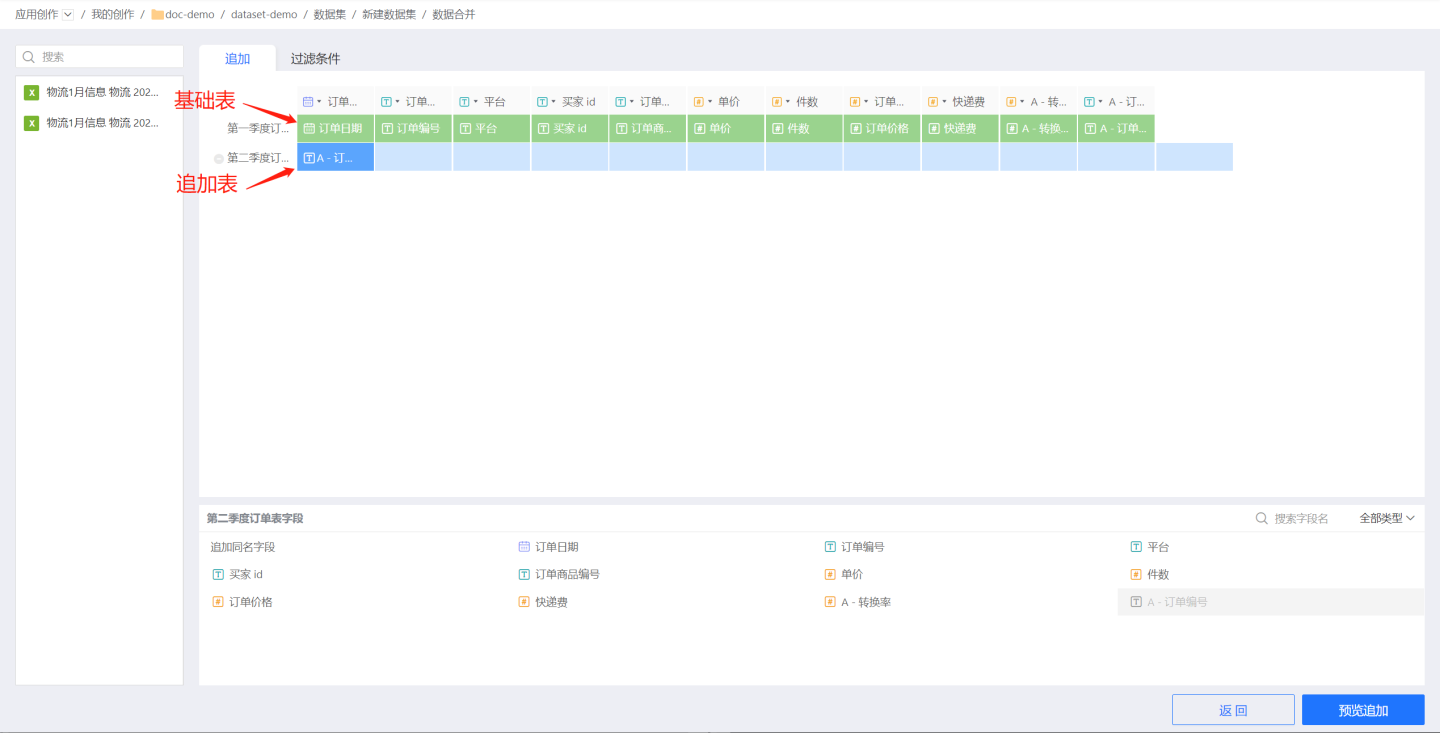Click the text icon beside 买家 id field
This screenshot has width=1440, height=733.
pos(218,575)
